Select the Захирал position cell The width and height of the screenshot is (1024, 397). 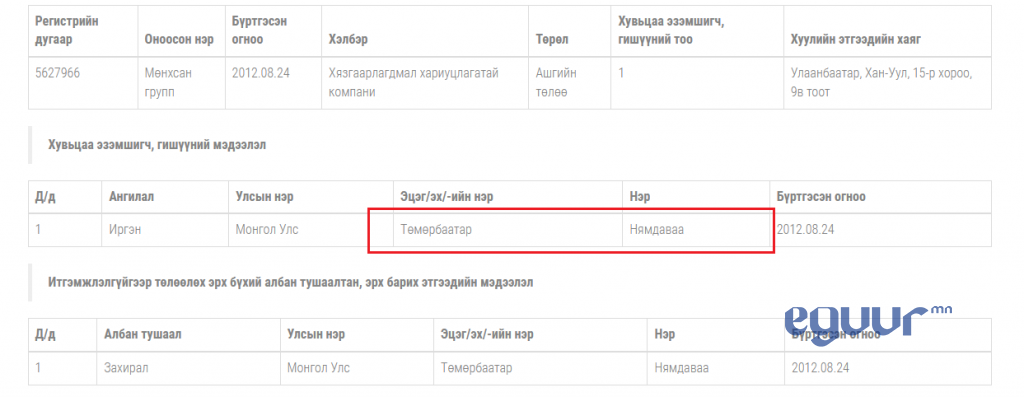pos(126,368)
